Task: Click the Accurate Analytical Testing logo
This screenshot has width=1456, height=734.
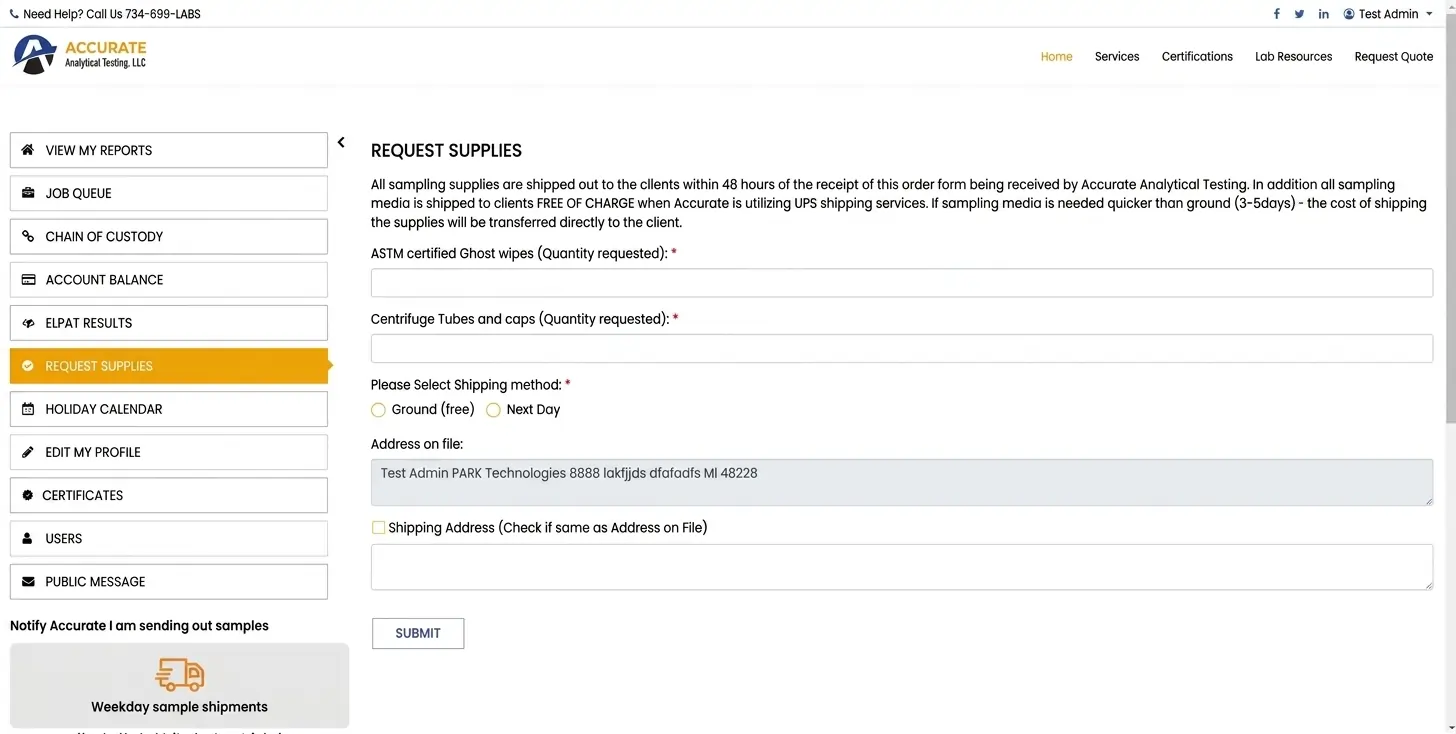Action: point(80,55)
